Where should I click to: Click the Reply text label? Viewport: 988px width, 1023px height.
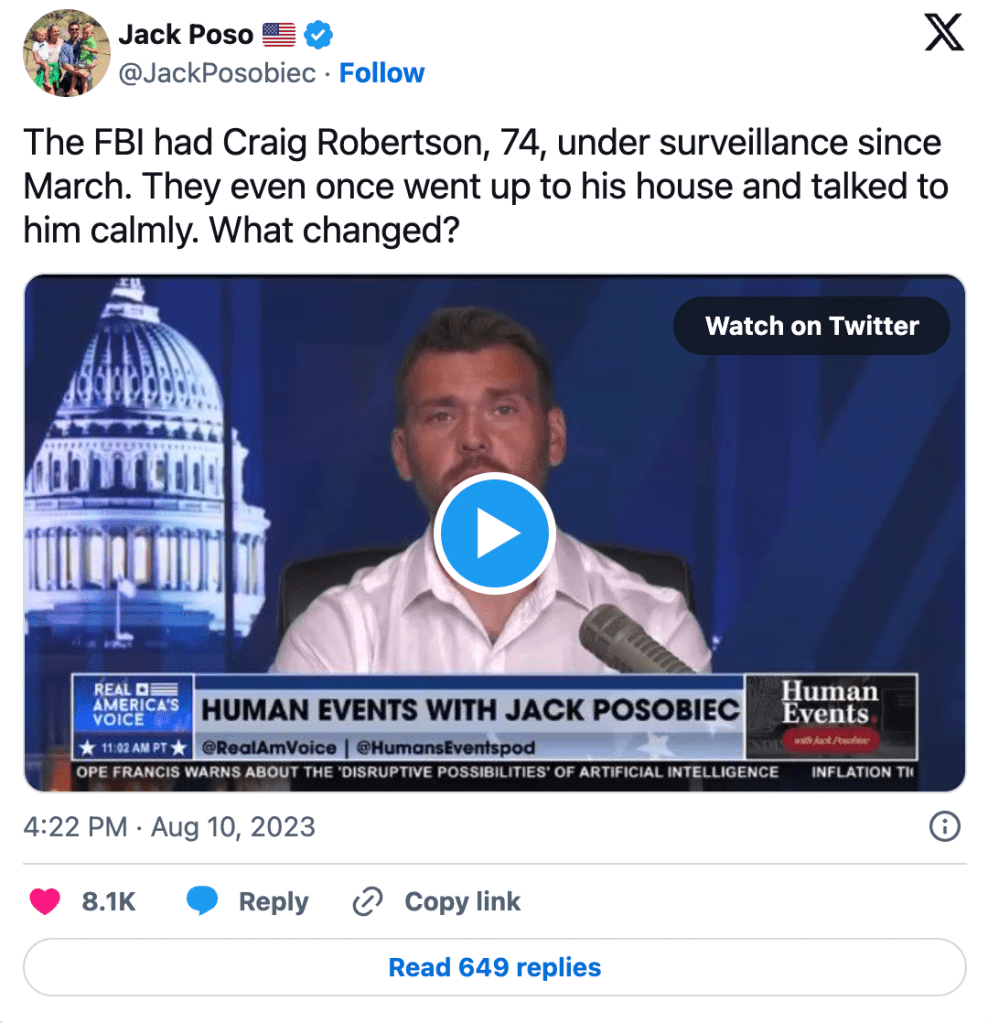tap(273, 902)
